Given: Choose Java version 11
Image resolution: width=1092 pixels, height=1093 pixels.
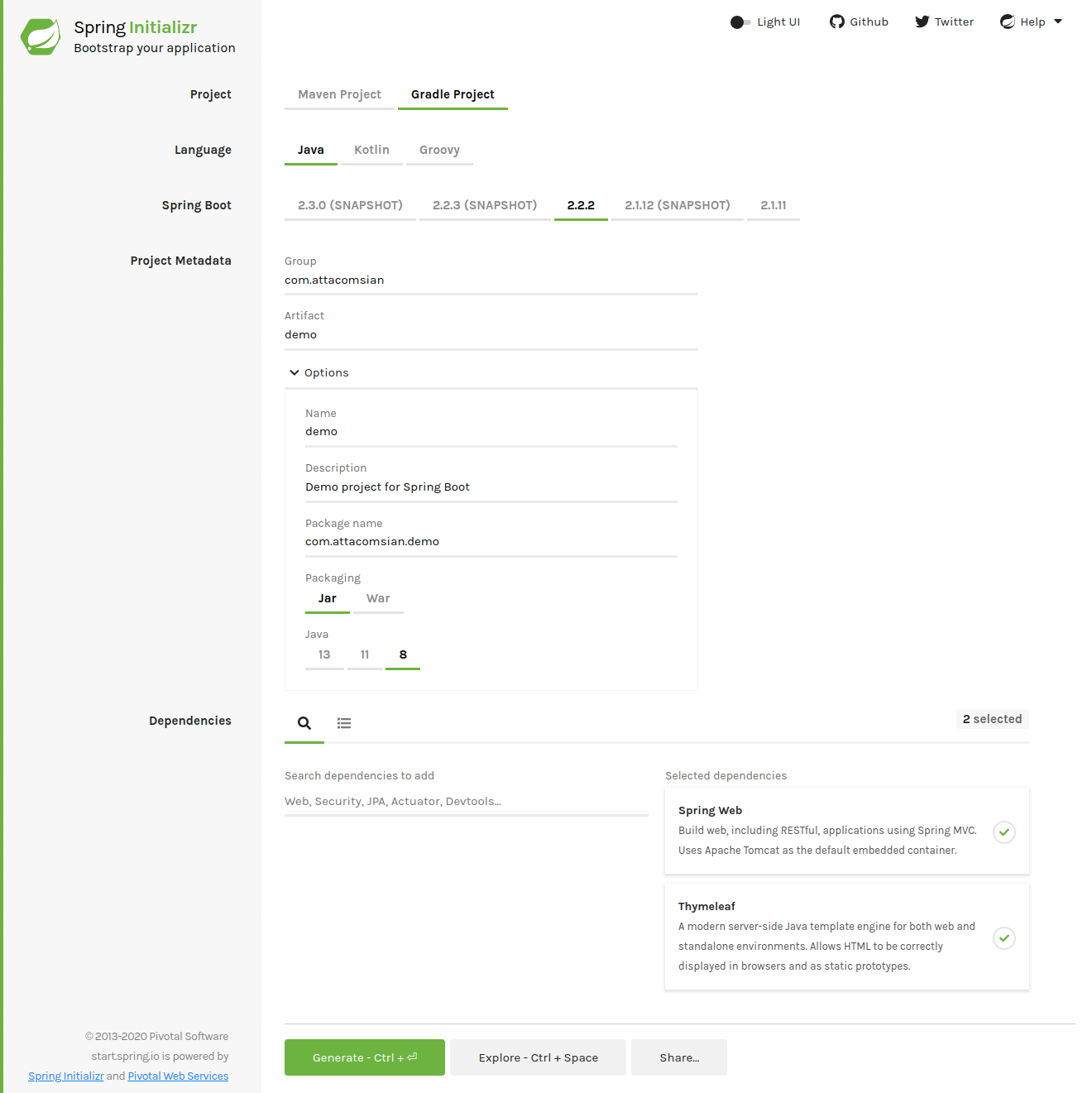Looking at the screenshot, I should tap(364, 654).
